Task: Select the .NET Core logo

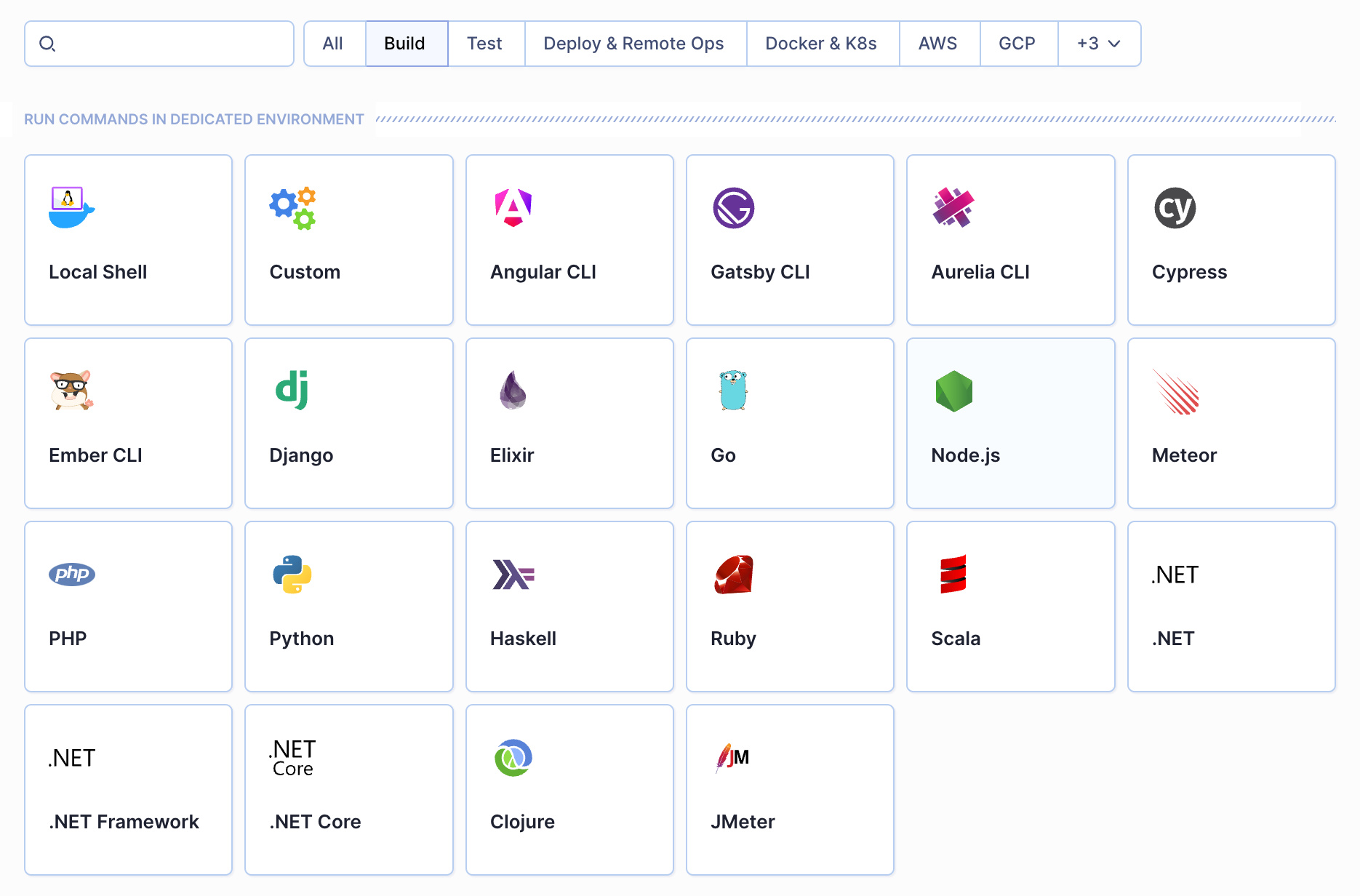Action: click(x=292, y=758)
